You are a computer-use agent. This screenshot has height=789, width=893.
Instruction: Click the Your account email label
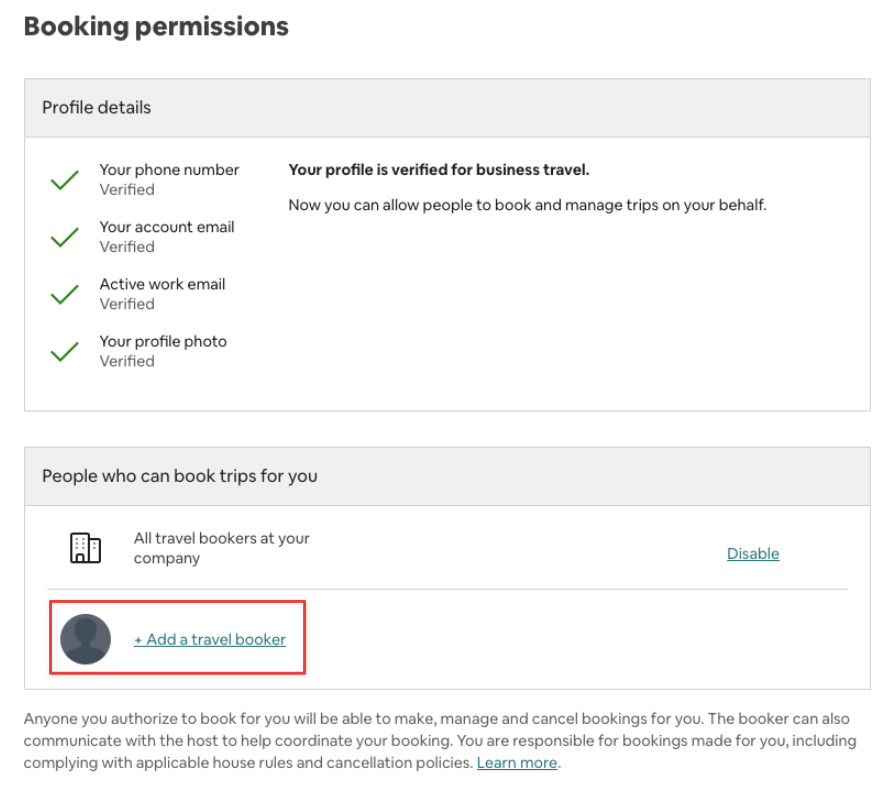pos(167,227)
